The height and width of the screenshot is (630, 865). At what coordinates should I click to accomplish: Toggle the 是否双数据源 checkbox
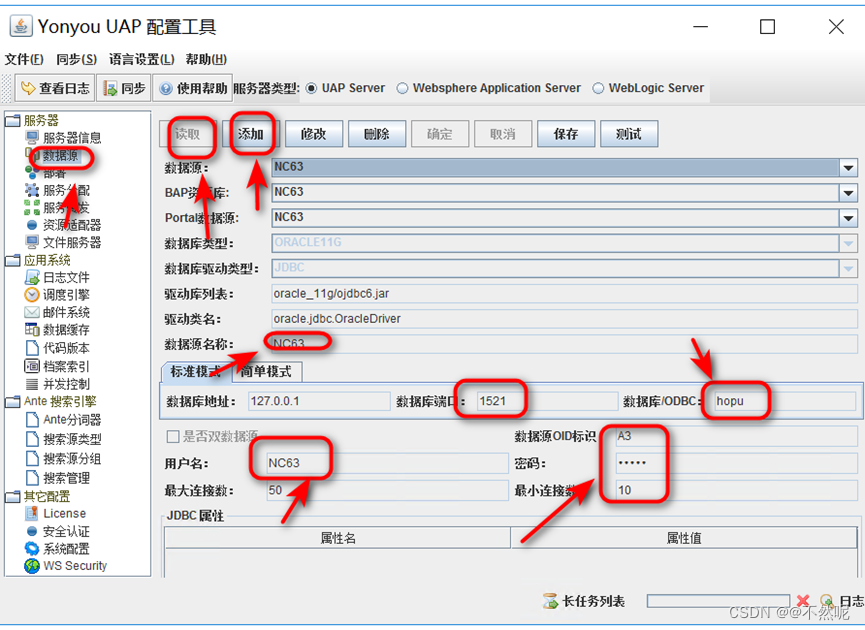click(x=173, y=437)
